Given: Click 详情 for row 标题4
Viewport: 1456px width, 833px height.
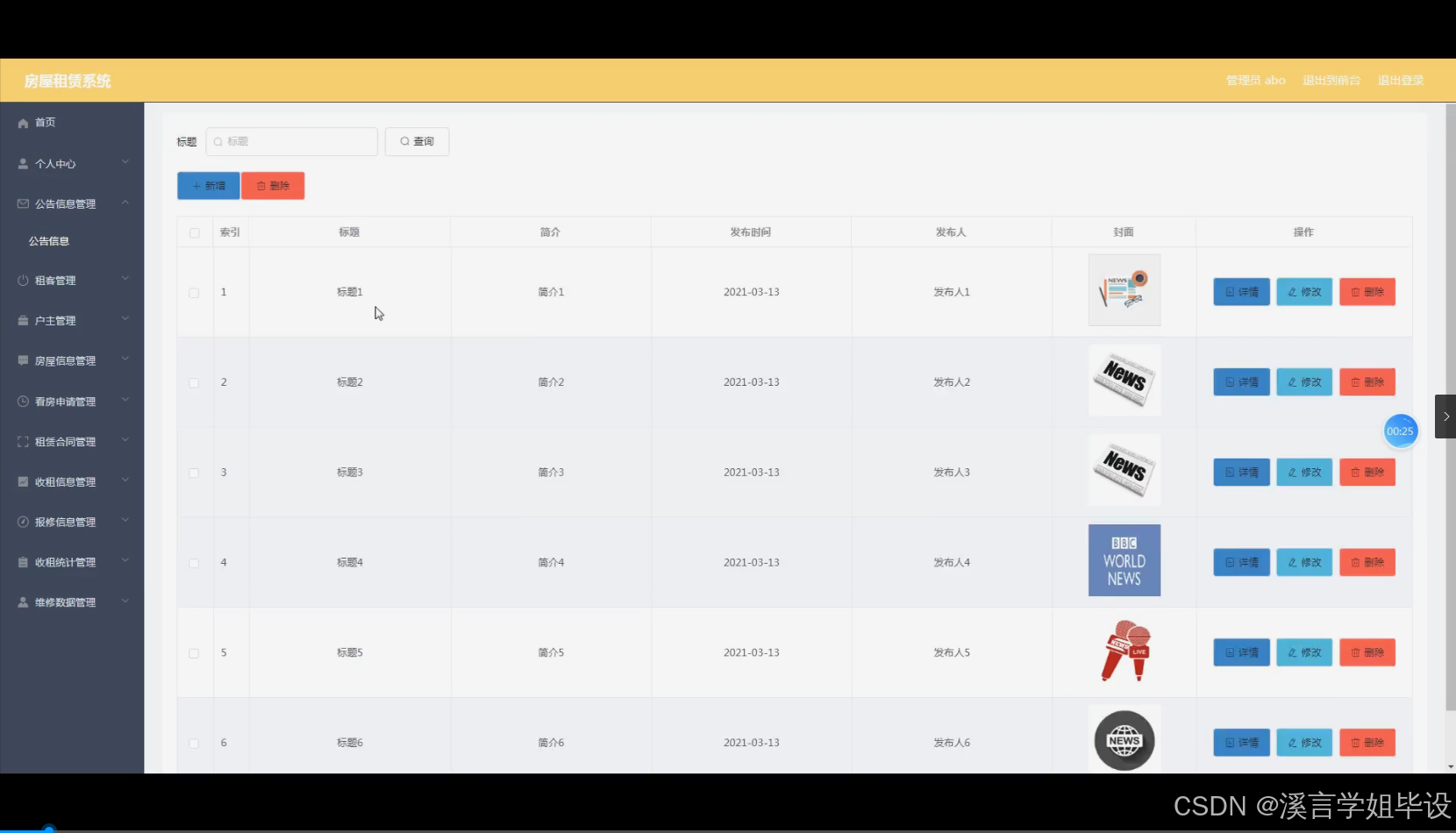Looking at the screenshot, I should 1242,562.
